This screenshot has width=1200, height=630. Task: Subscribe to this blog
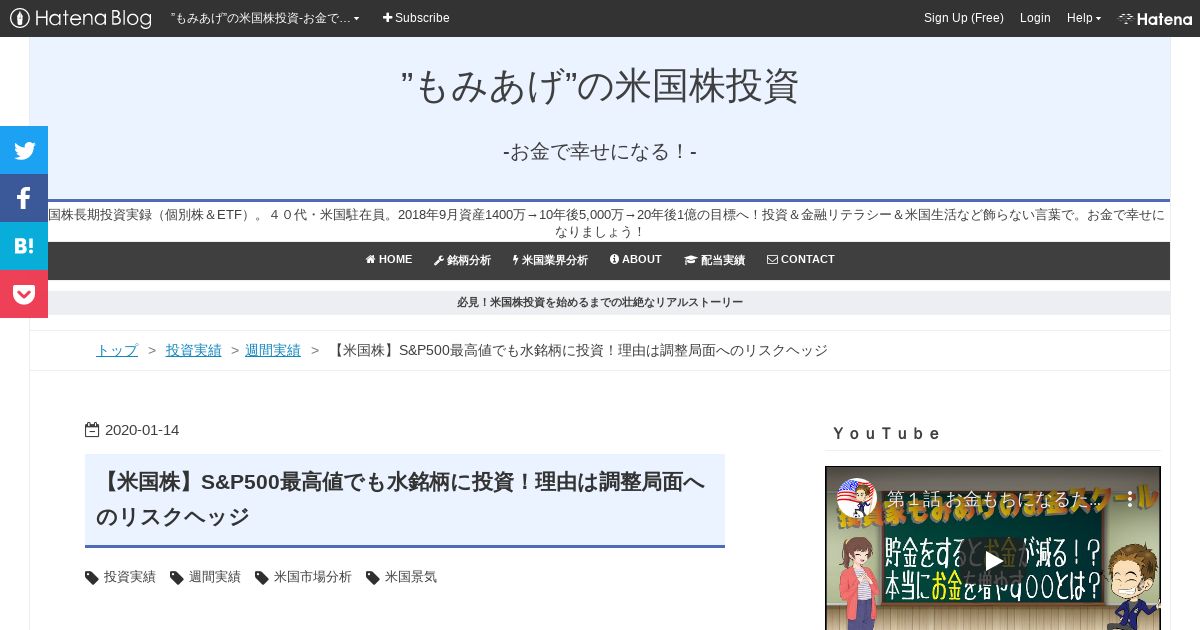(x=416, y=18)
